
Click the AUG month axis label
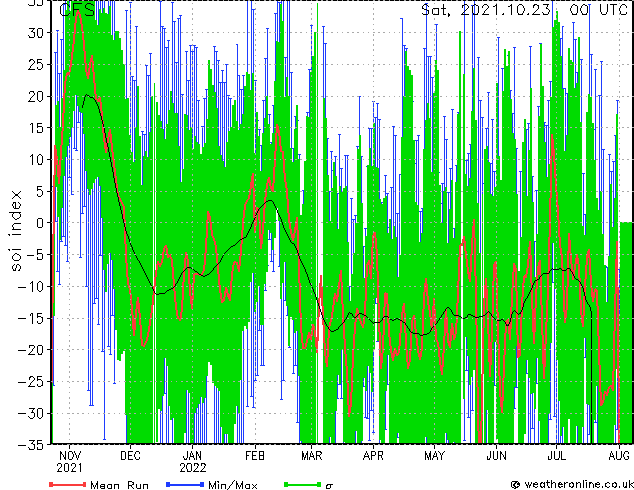pyautogui.click(x=619, y=456)
